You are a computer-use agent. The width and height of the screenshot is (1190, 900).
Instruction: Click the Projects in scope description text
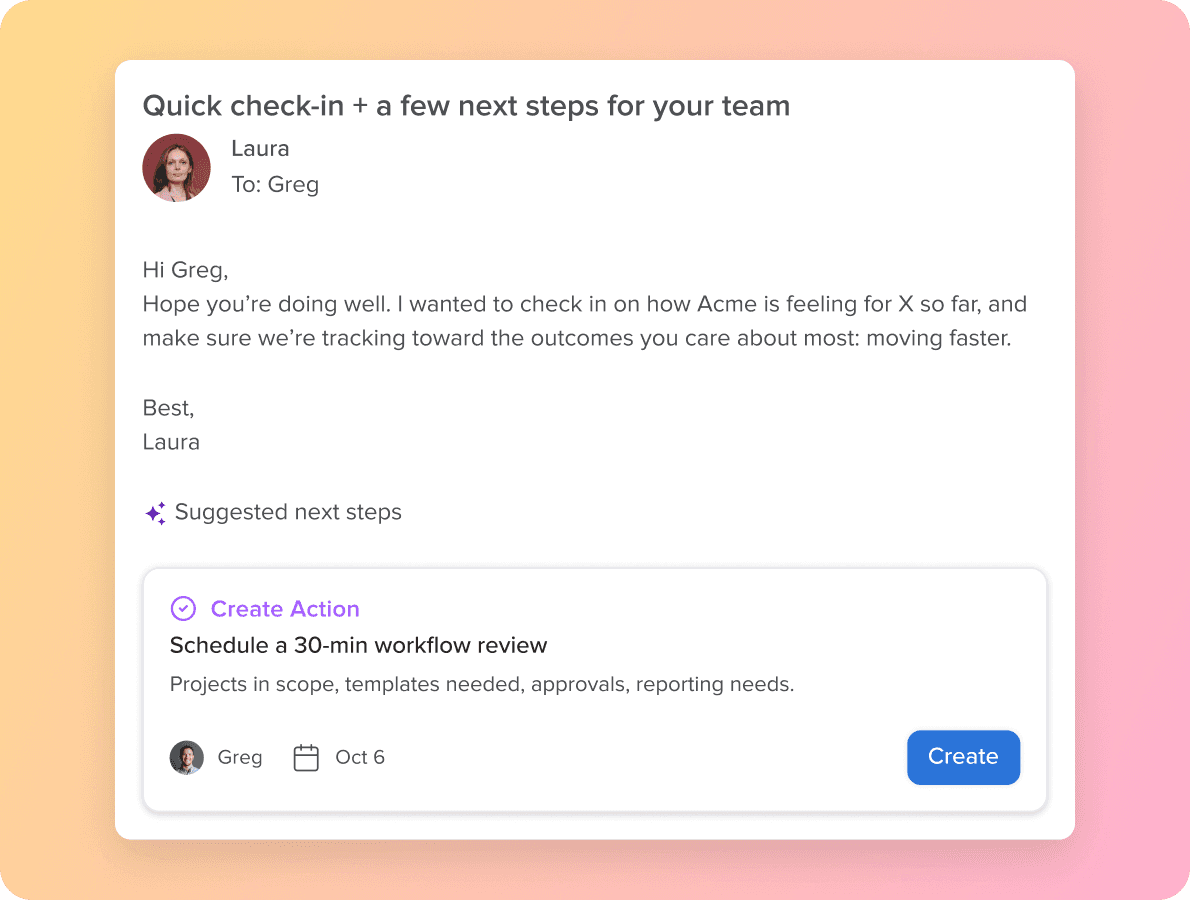482,684
